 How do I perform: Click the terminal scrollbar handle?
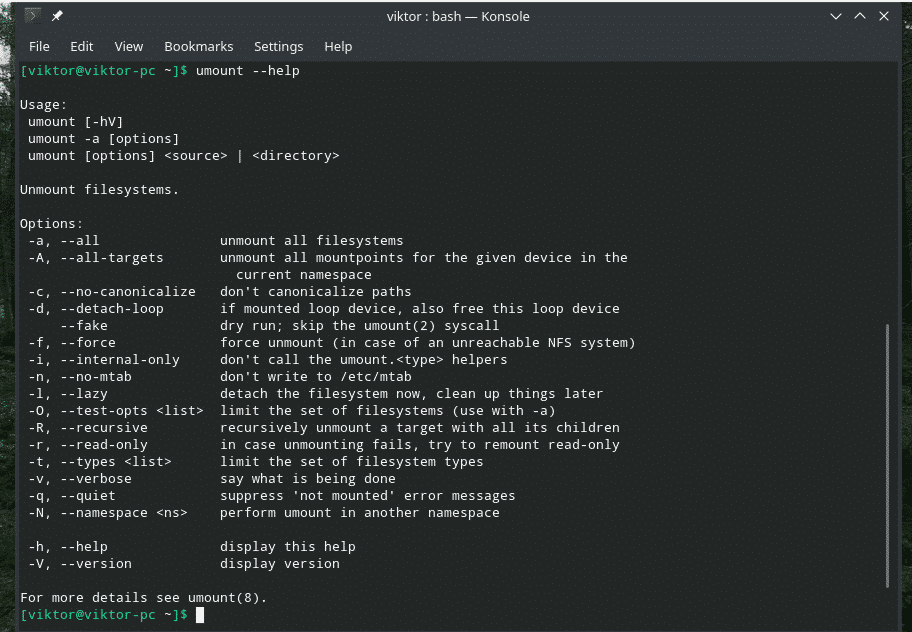tap(887, 455)
